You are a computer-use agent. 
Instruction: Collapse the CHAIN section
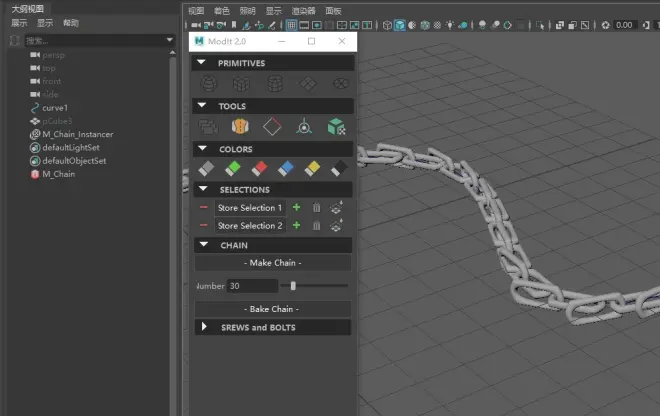coord(202,245)
